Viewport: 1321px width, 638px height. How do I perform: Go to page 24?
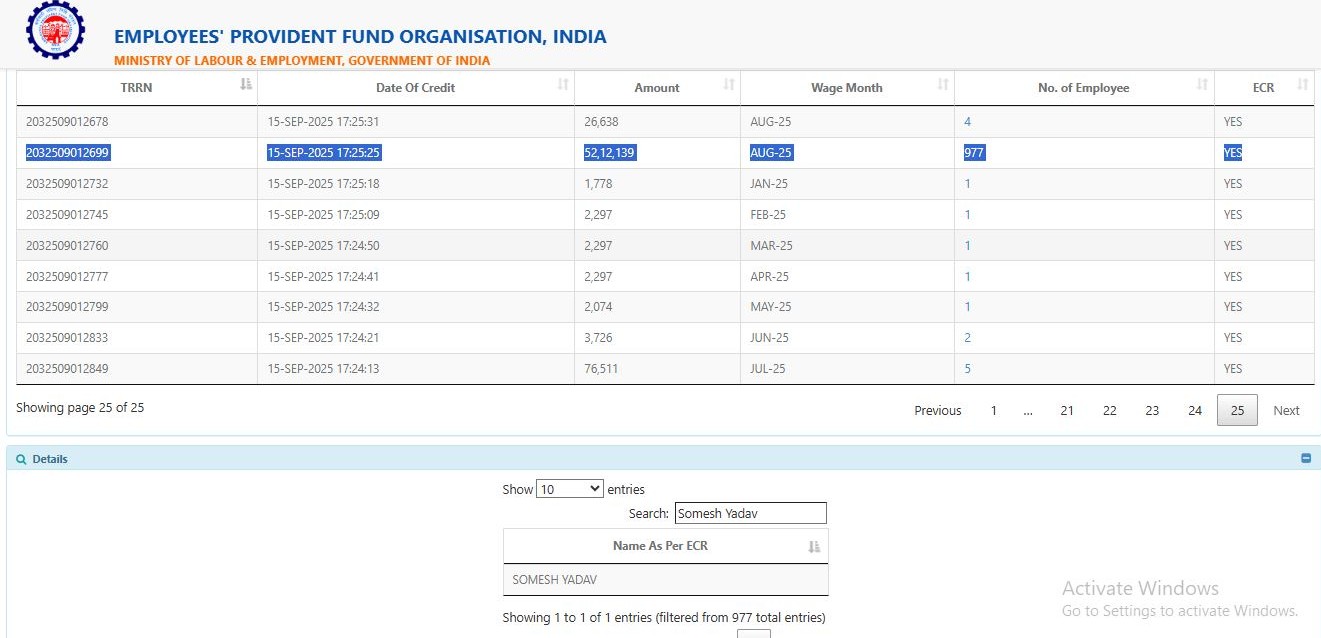[1194, 411]
